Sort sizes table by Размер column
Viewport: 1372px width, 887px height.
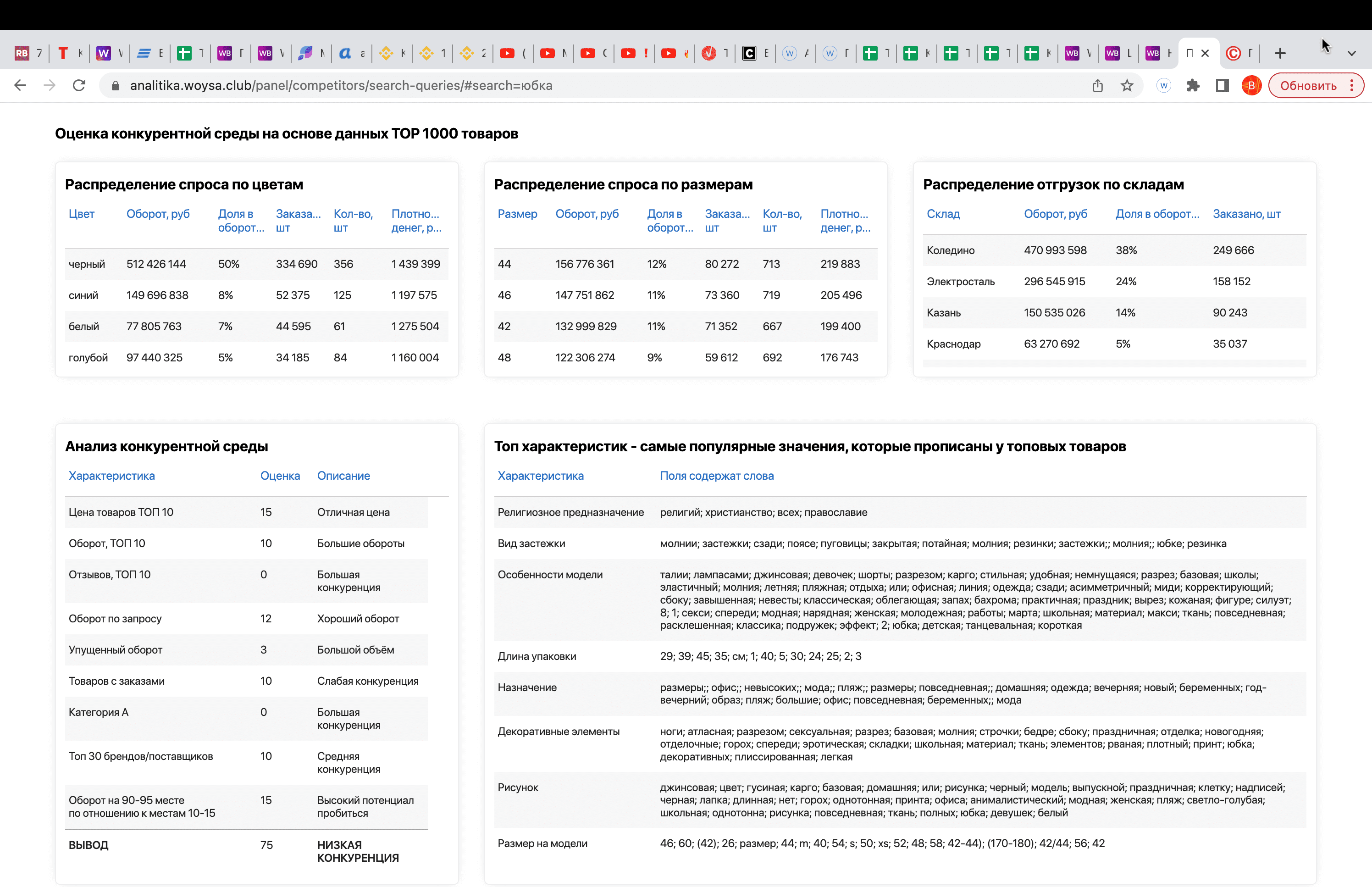pyautogui.click(x=517, y=214)
